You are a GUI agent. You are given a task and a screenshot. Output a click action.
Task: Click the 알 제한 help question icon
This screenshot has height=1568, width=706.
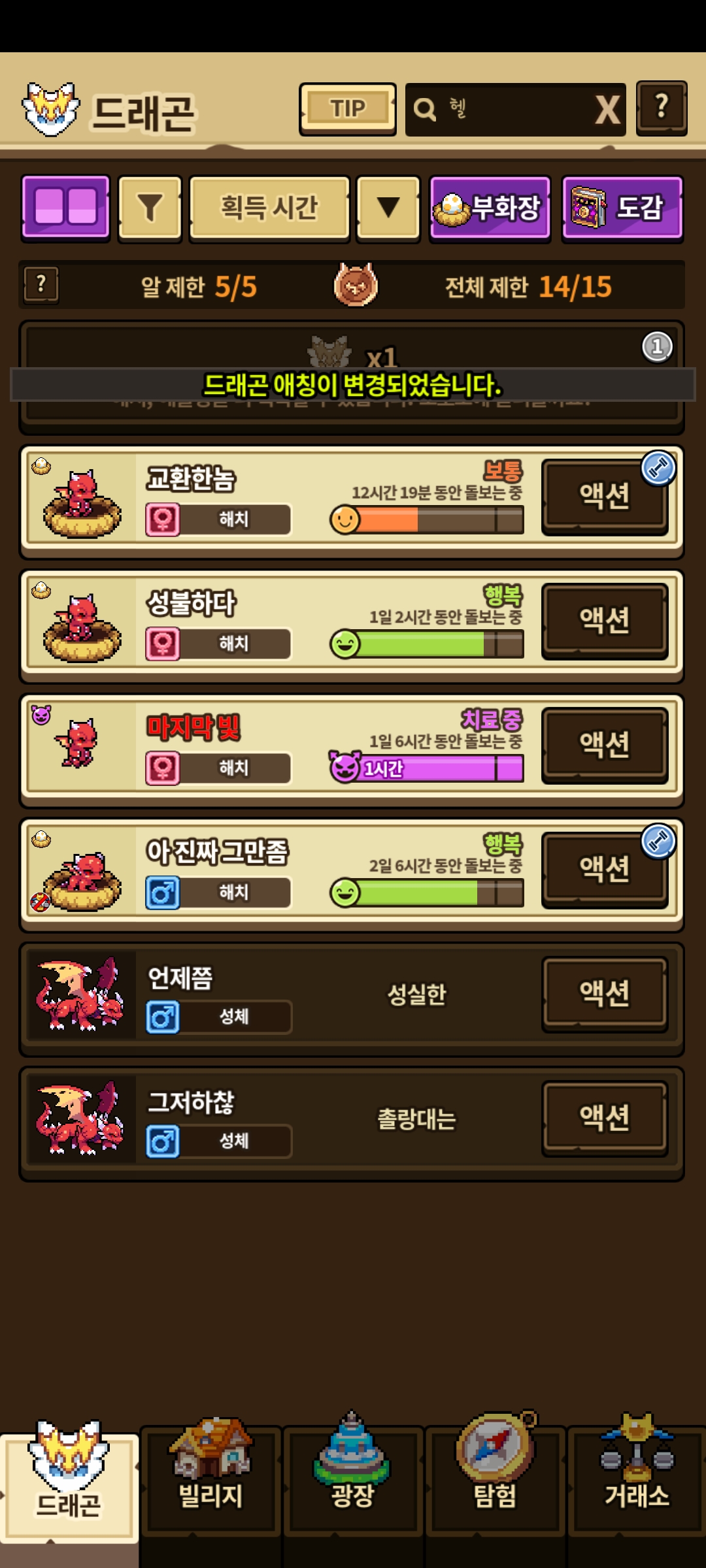point(41,286)
